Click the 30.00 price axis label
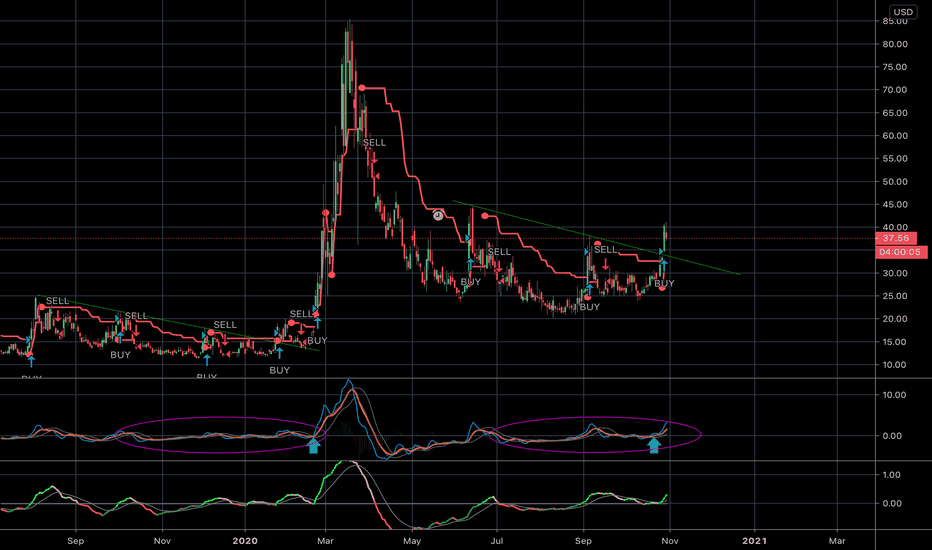Screen dimensions: 932x550 pos(895,274)
